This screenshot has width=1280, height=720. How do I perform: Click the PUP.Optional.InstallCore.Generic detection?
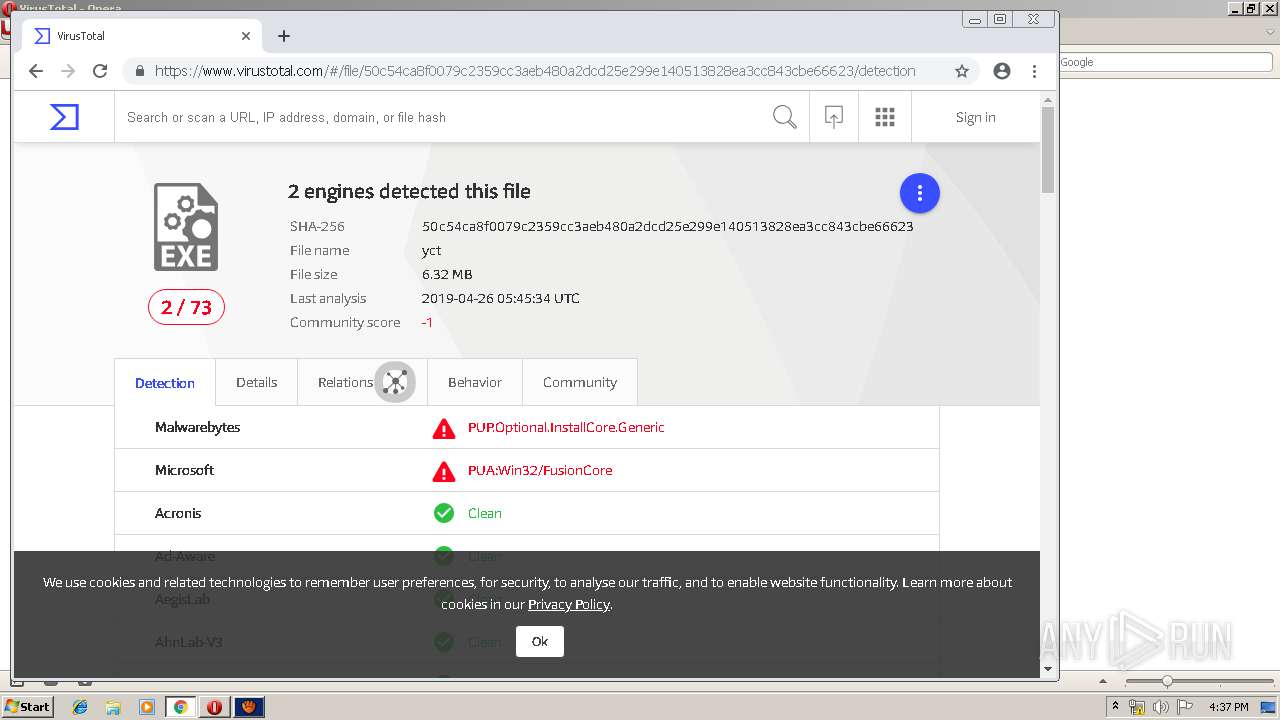(566, 427)
